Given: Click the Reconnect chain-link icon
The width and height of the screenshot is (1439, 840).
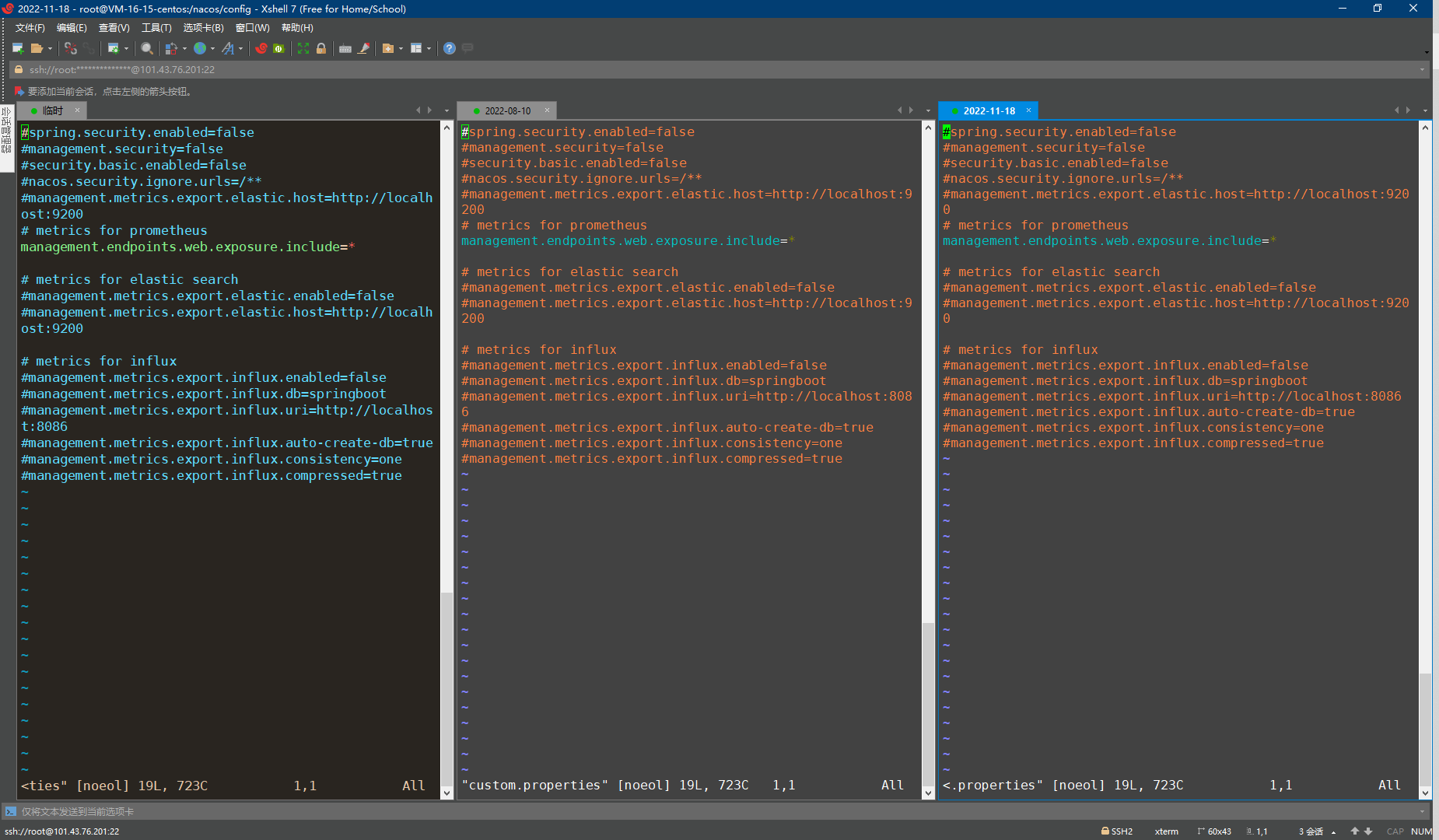Looking at the screenshot, I should (x=89, y=48).
